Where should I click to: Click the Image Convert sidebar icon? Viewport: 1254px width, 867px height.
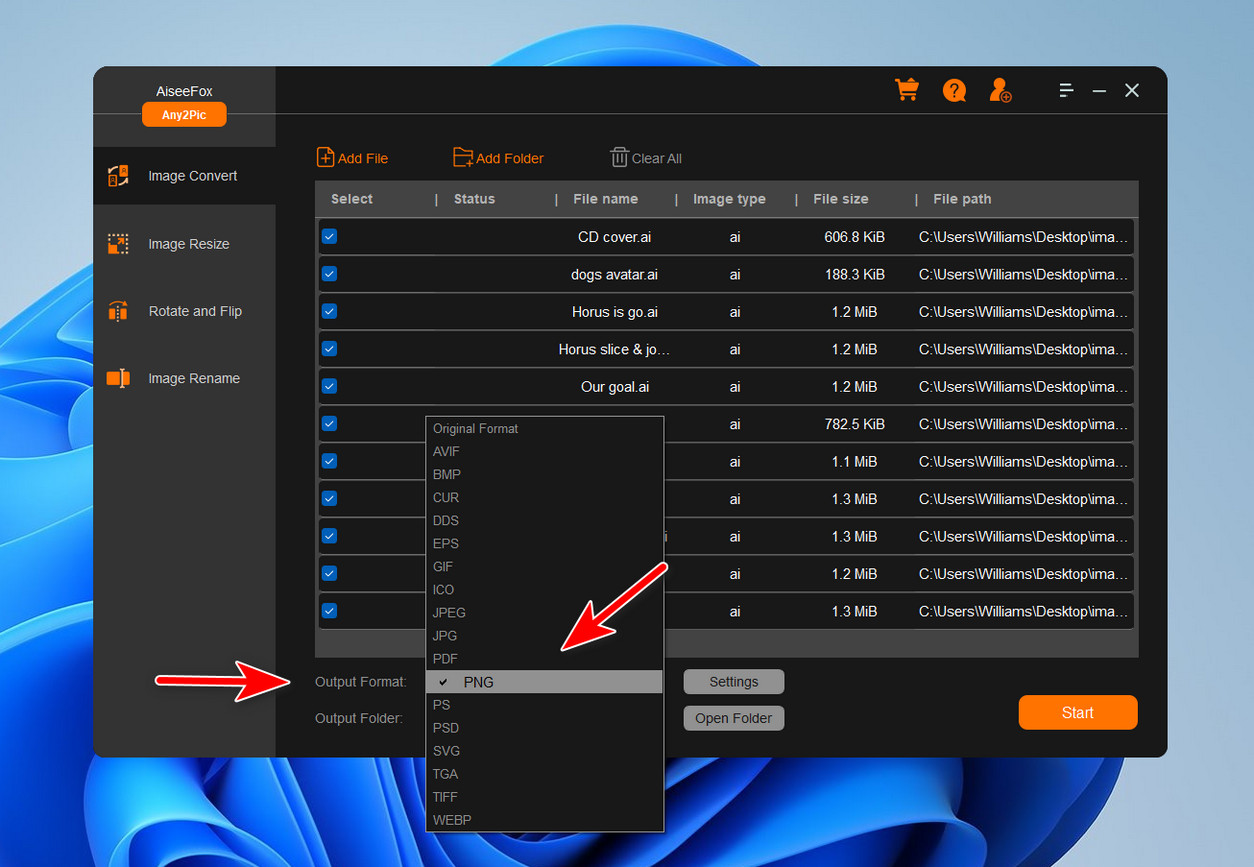point(118,176)
